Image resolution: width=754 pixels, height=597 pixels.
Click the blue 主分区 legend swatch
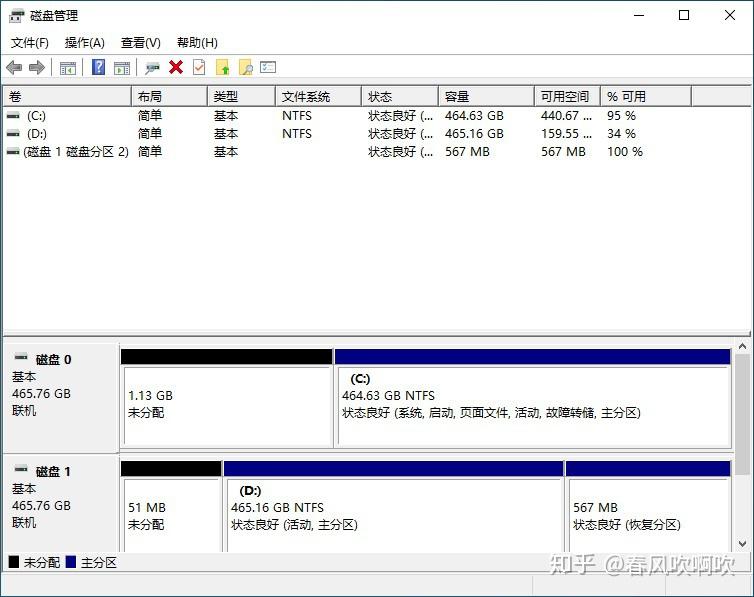point(71,562)
